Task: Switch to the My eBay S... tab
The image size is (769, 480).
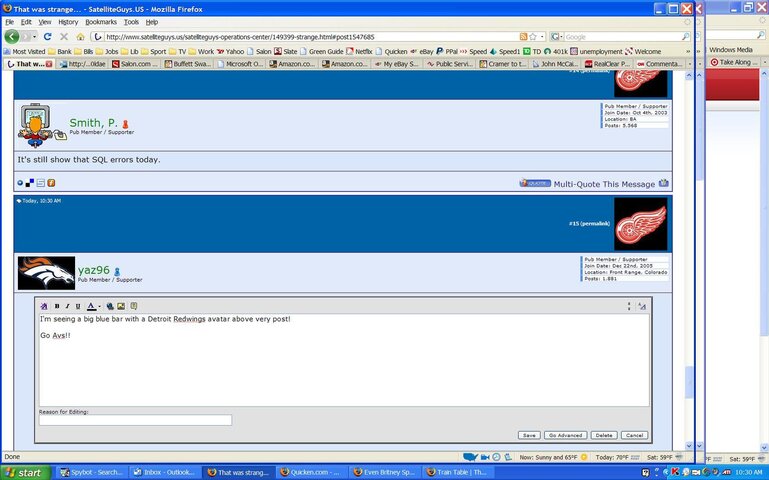Action: coord(396,64)
